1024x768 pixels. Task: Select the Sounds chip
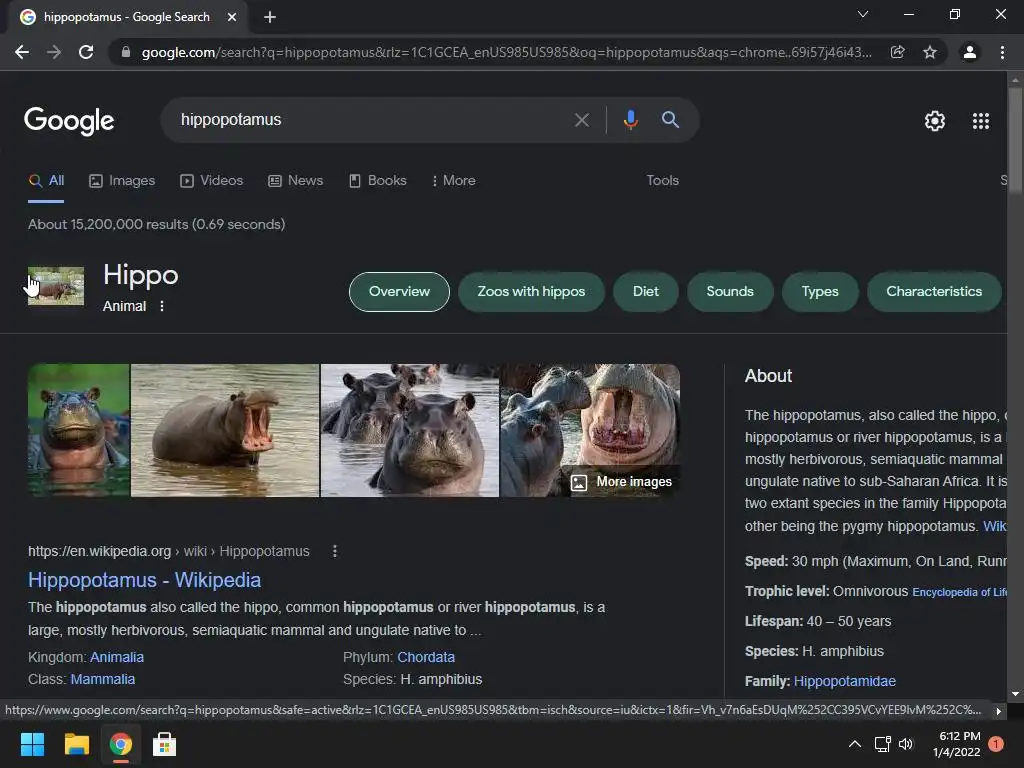(x=729, y=292)
